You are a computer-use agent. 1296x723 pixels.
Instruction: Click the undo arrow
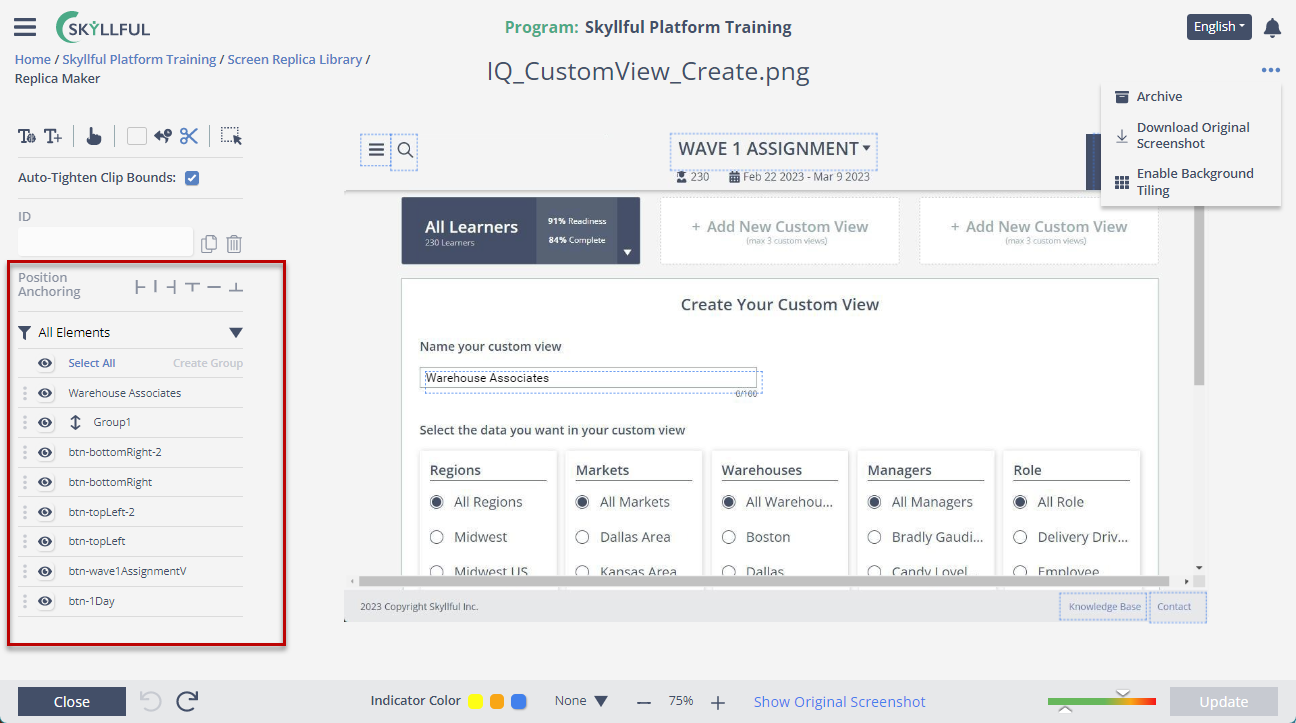[151, 701]
